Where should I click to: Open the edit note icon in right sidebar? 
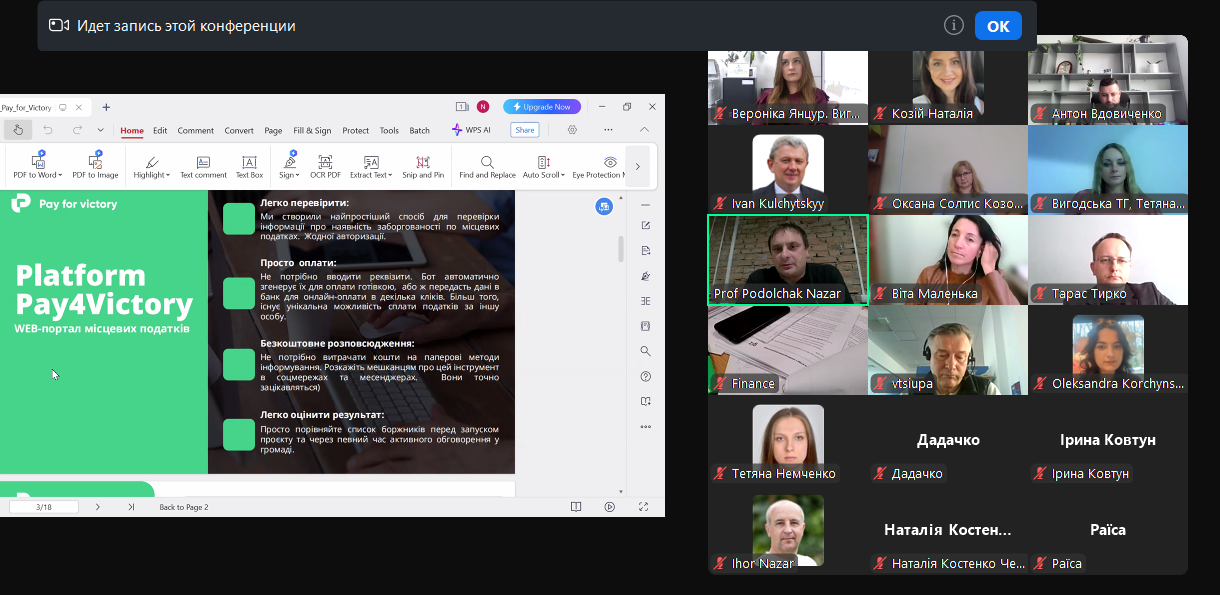(645, 225)
